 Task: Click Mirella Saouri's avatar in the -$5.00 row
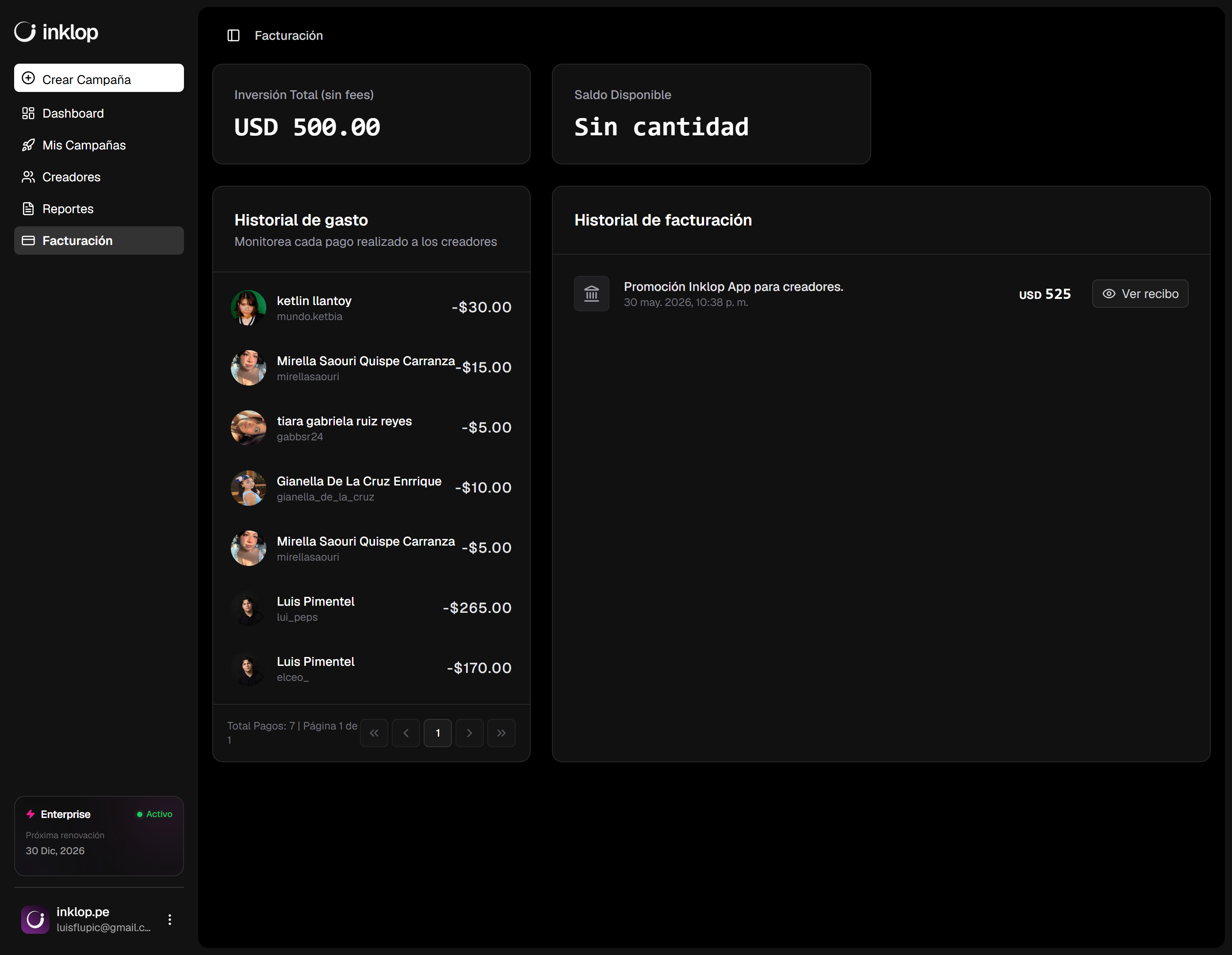tap(248, 548)
